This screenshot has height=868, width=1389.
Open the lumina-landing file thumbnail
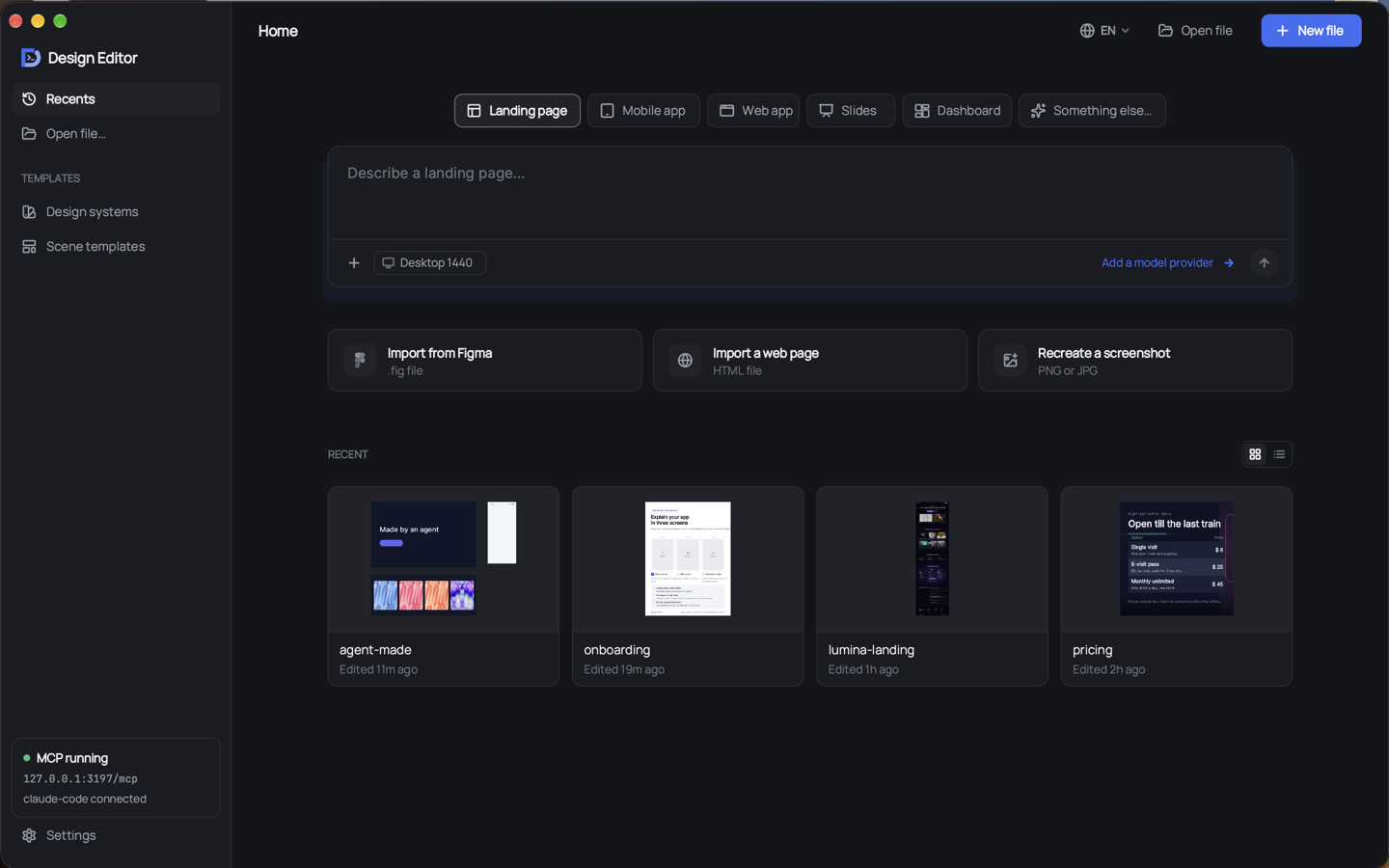pos(932,559)
